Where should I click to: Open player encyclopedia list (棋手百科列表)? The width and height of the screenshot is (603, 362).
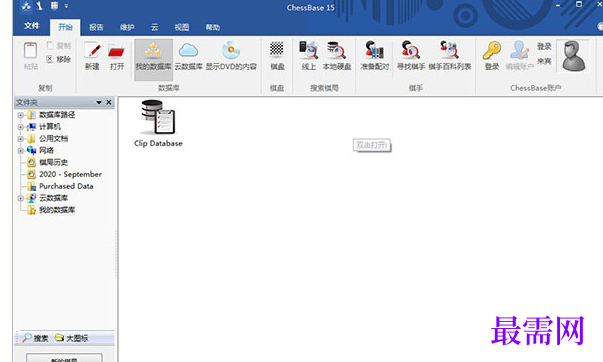click(450, 56)
